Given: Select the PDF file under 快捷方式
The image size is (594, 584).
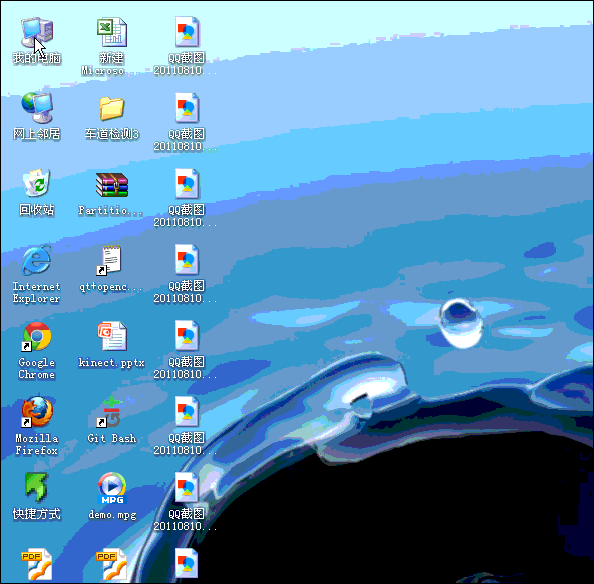Looking at the screenshot, I should 37,565.
